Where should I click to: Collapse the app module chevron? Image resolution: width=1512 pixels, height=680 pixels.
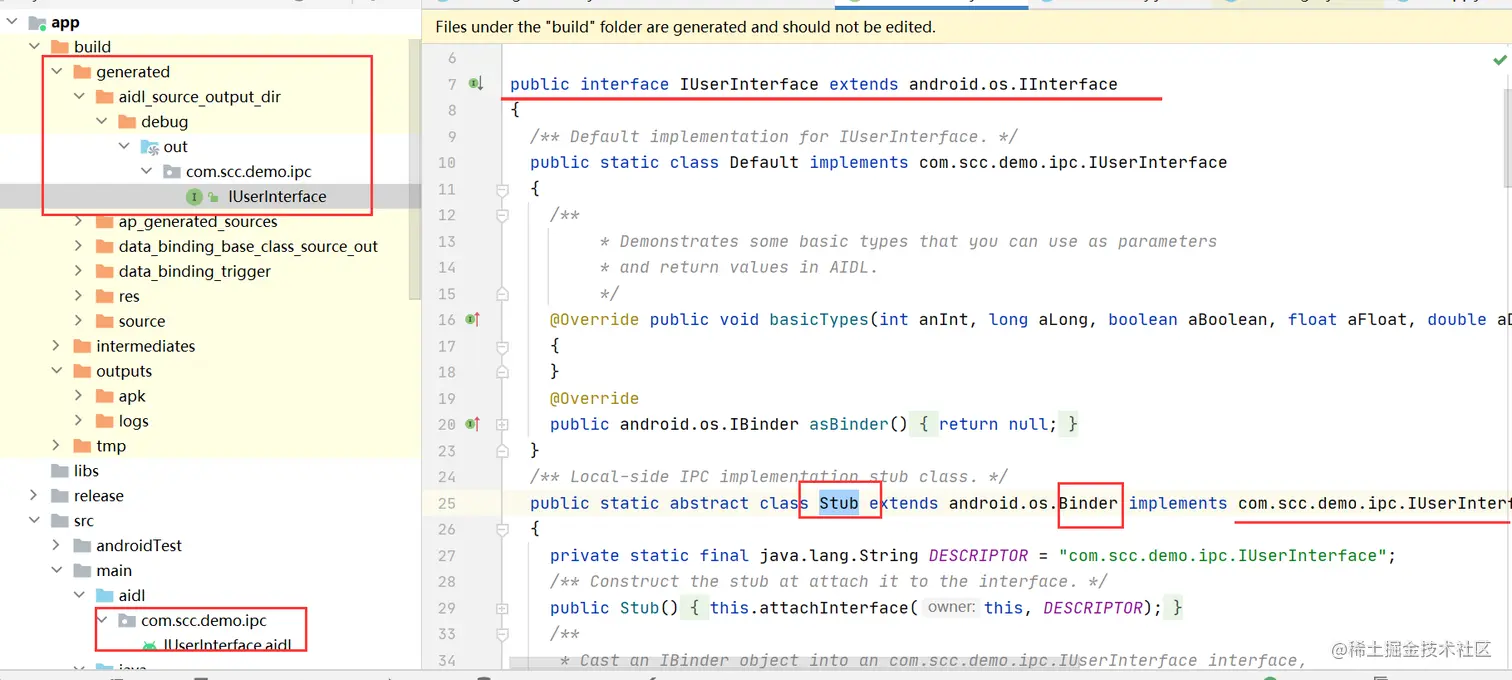[x=13, y=23]
